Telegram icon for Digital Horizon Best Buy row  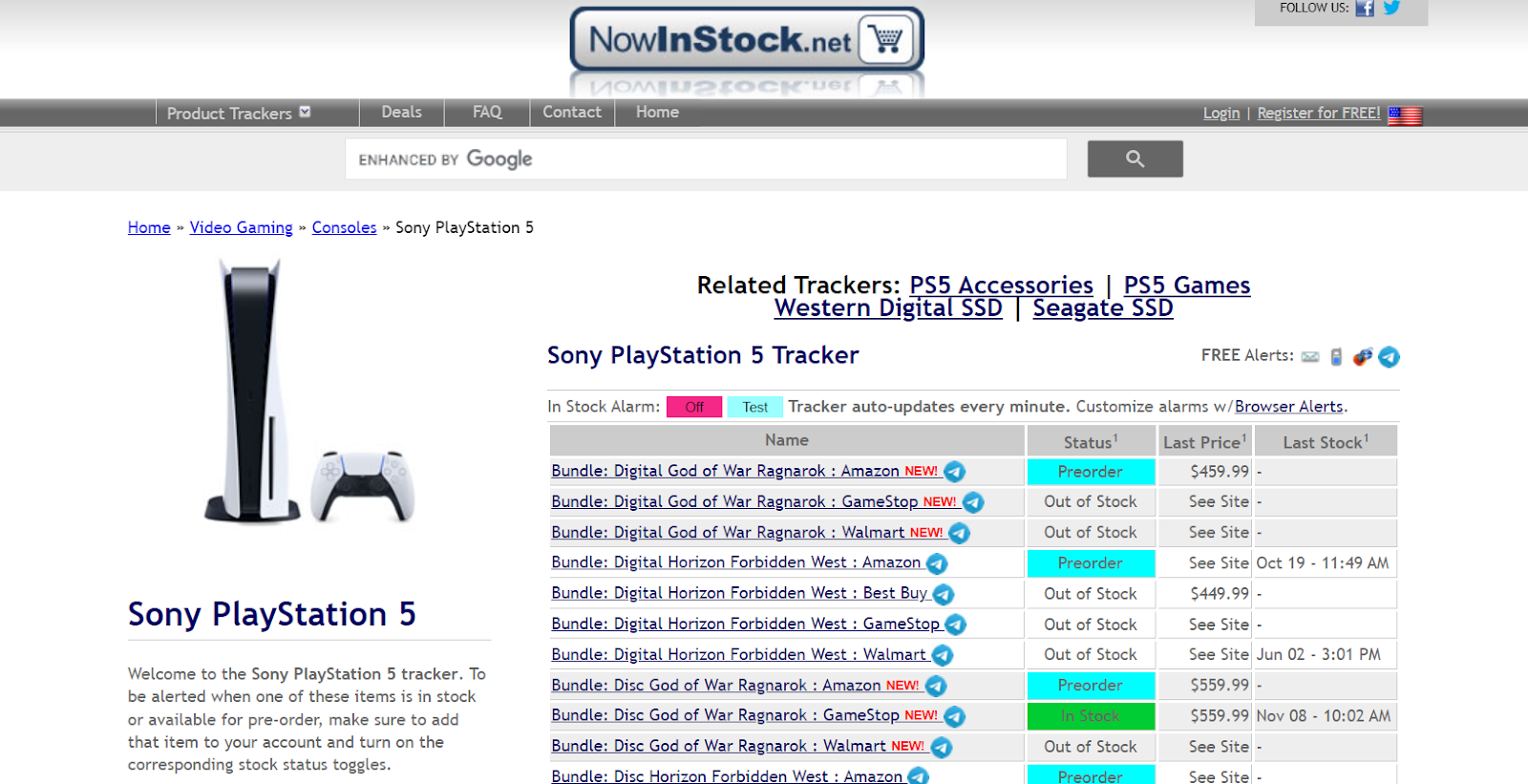[x=944, y=595]
